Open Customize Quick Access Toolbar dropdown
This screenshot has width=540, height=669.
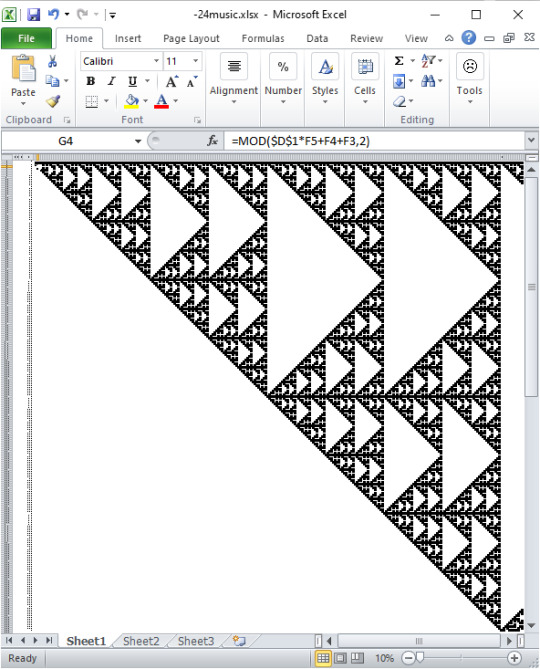[112, 15]
